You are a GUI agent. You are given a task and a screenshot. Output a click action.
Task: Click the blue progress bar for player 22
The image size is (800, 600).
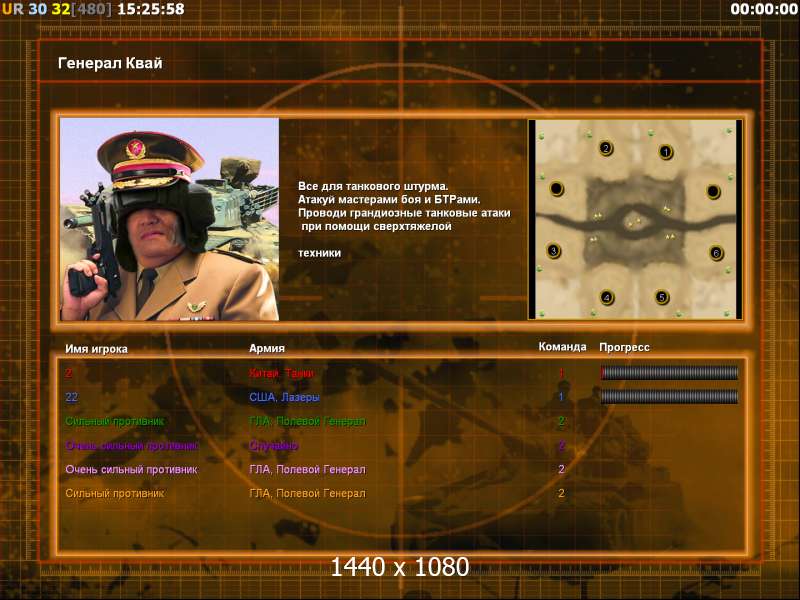(x=669, y=396)
